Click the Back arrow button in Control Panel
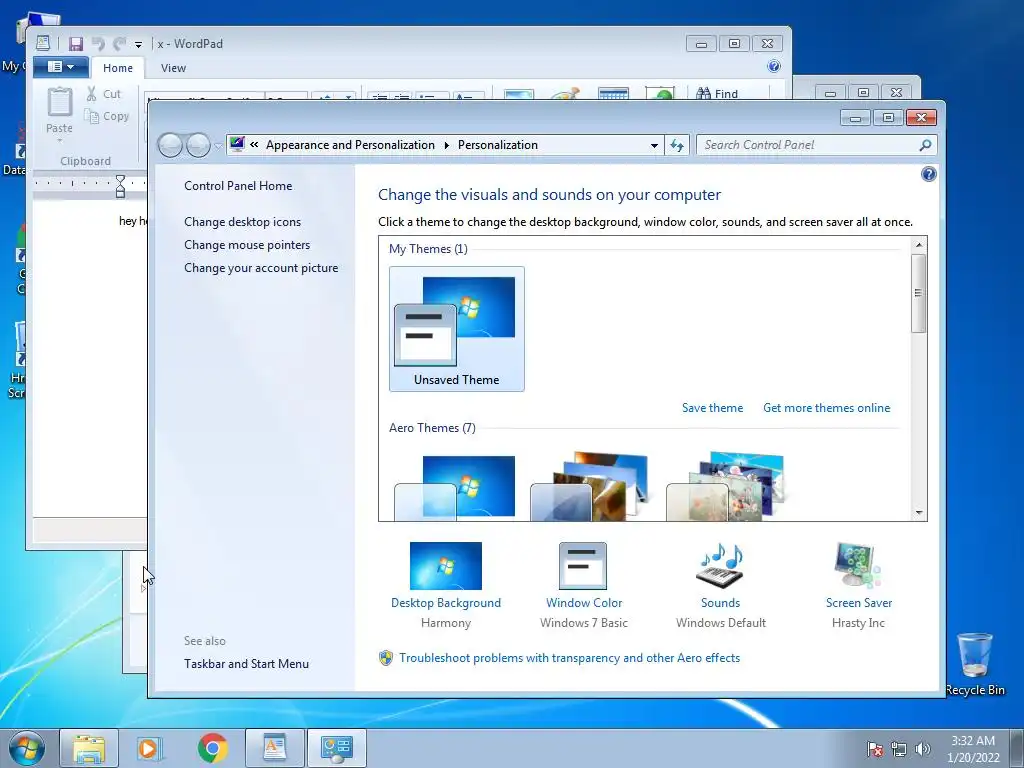Screen dimensions: 1024x768 [170, 145]
